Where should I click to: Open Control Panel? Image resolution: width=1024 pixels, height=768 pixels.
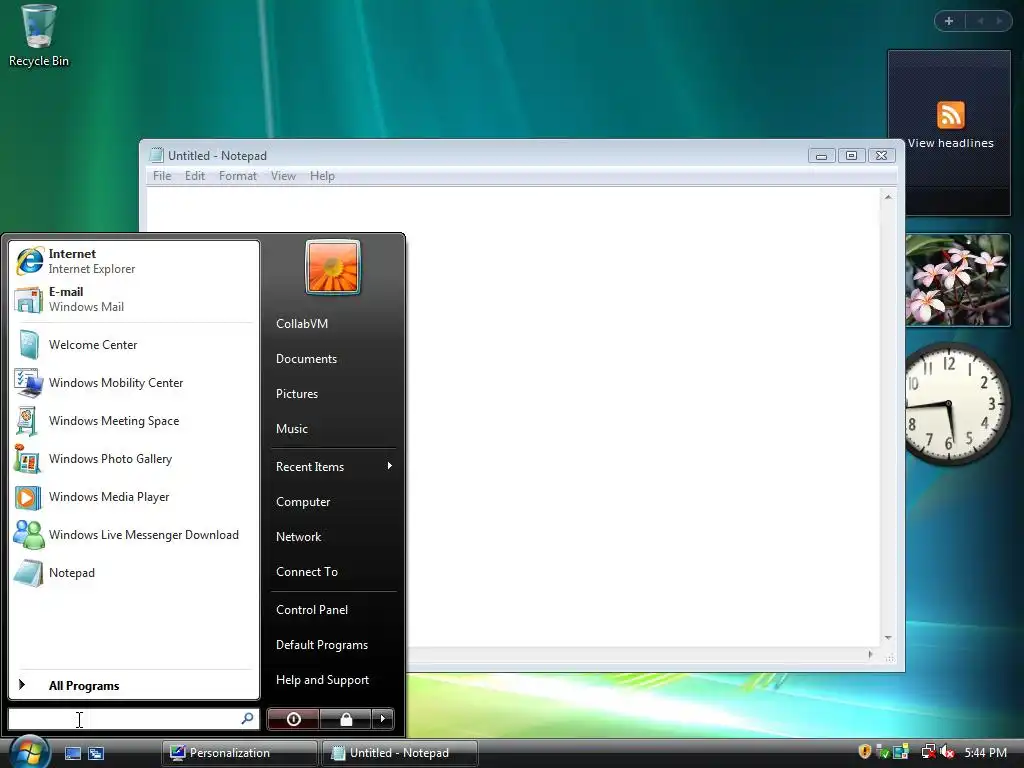click(334, 609)
